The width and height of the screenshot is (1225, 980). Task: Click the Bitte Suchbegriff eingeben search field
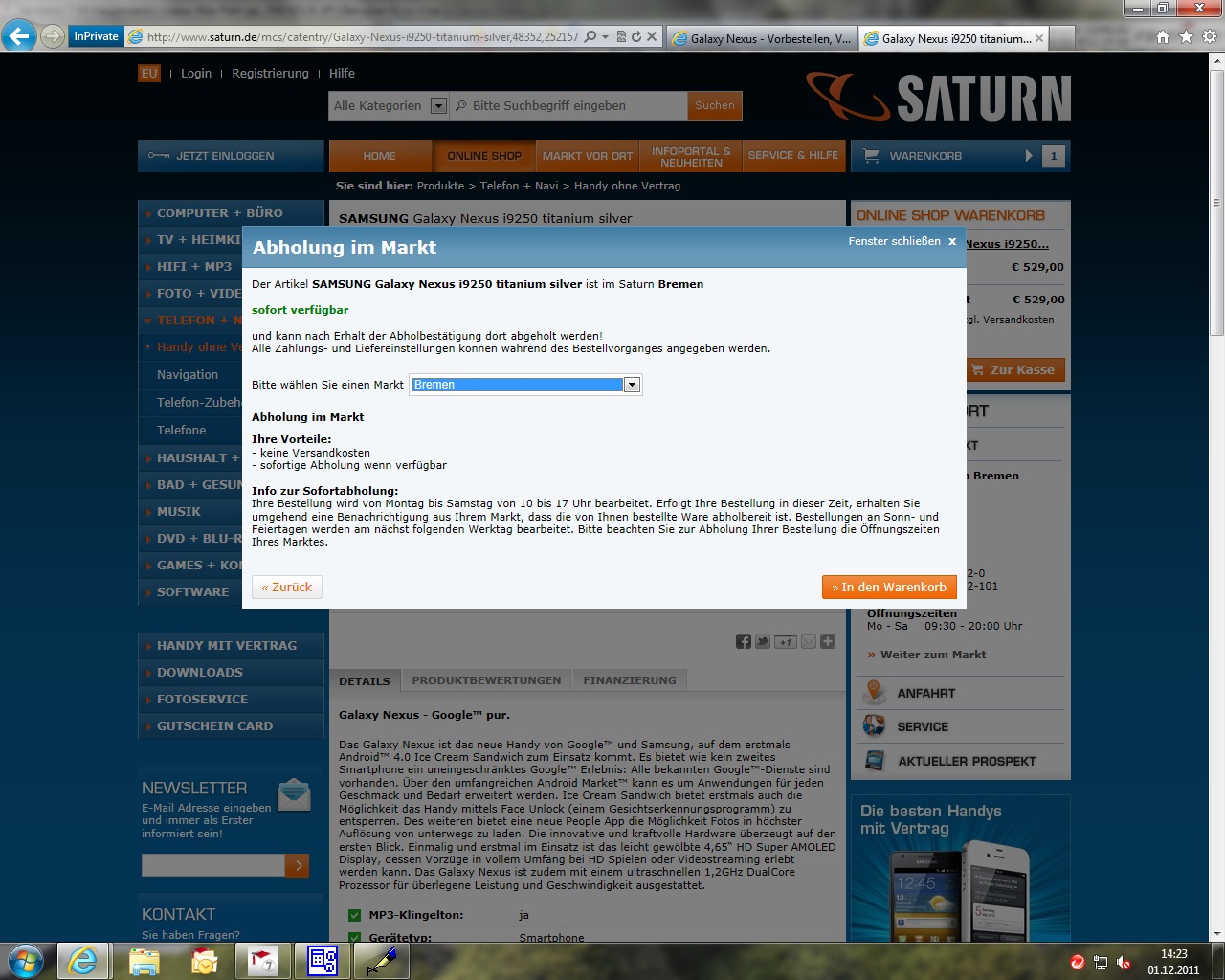click(x=568, y=105)
